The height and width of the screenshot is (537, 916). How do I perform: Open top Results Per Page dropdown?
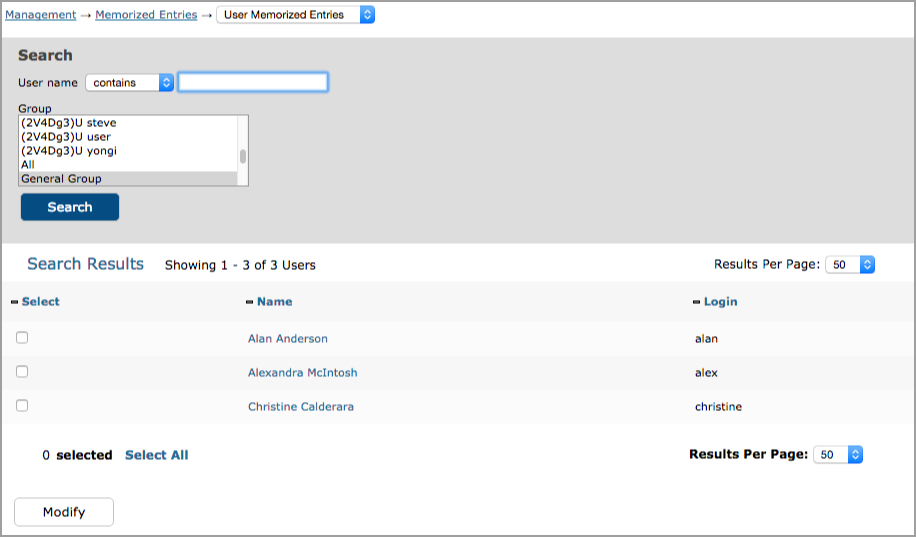coord(849,265)
